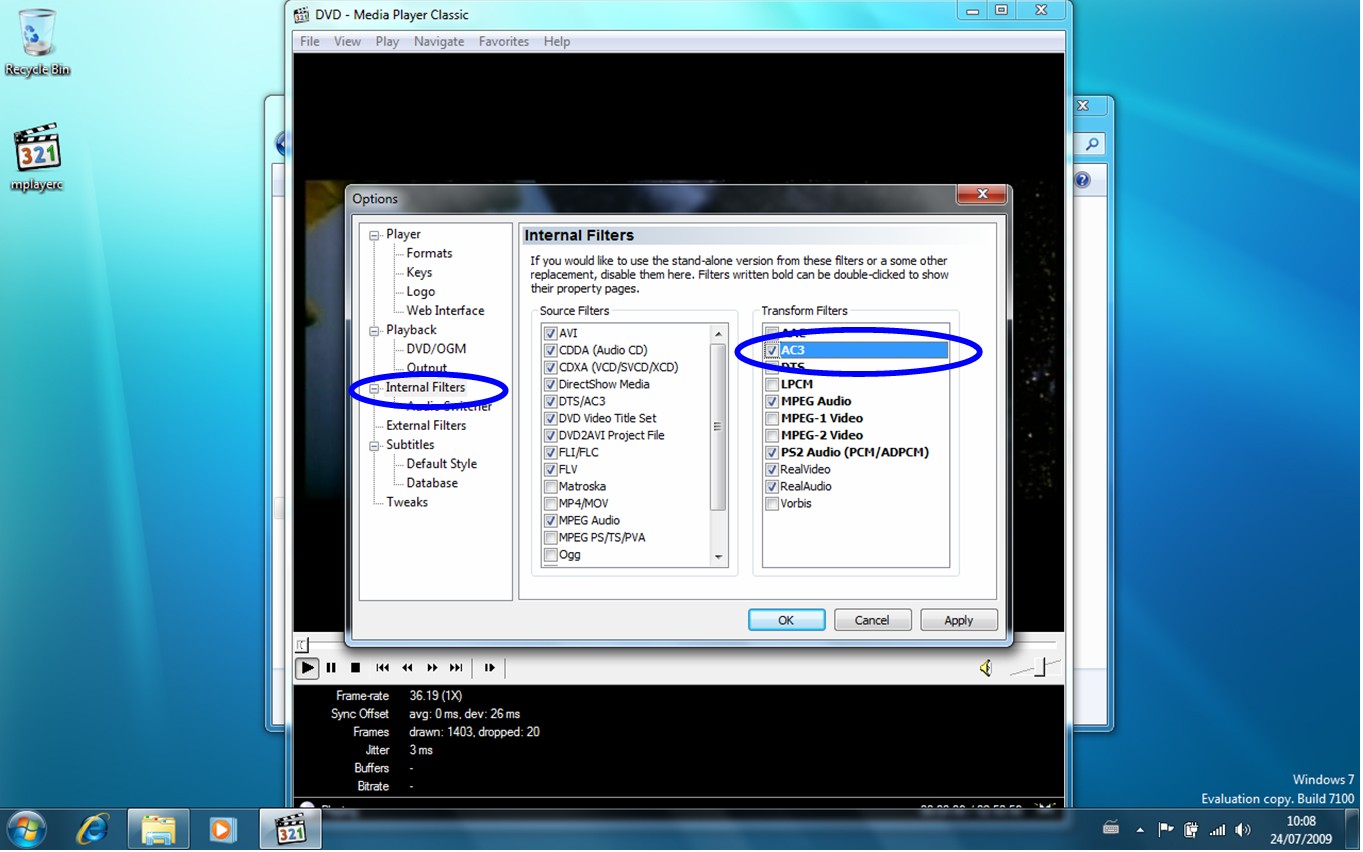Open the Help menu
The image size is (1363, 852).
[x=557, y=41]
